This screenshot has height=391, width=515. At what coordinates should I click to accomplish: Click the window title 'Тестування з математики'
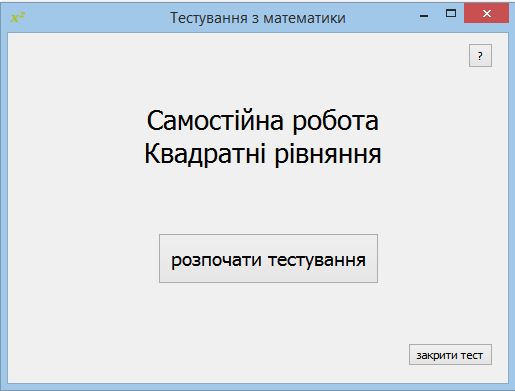pyautogui.click(x=258, y=18)
